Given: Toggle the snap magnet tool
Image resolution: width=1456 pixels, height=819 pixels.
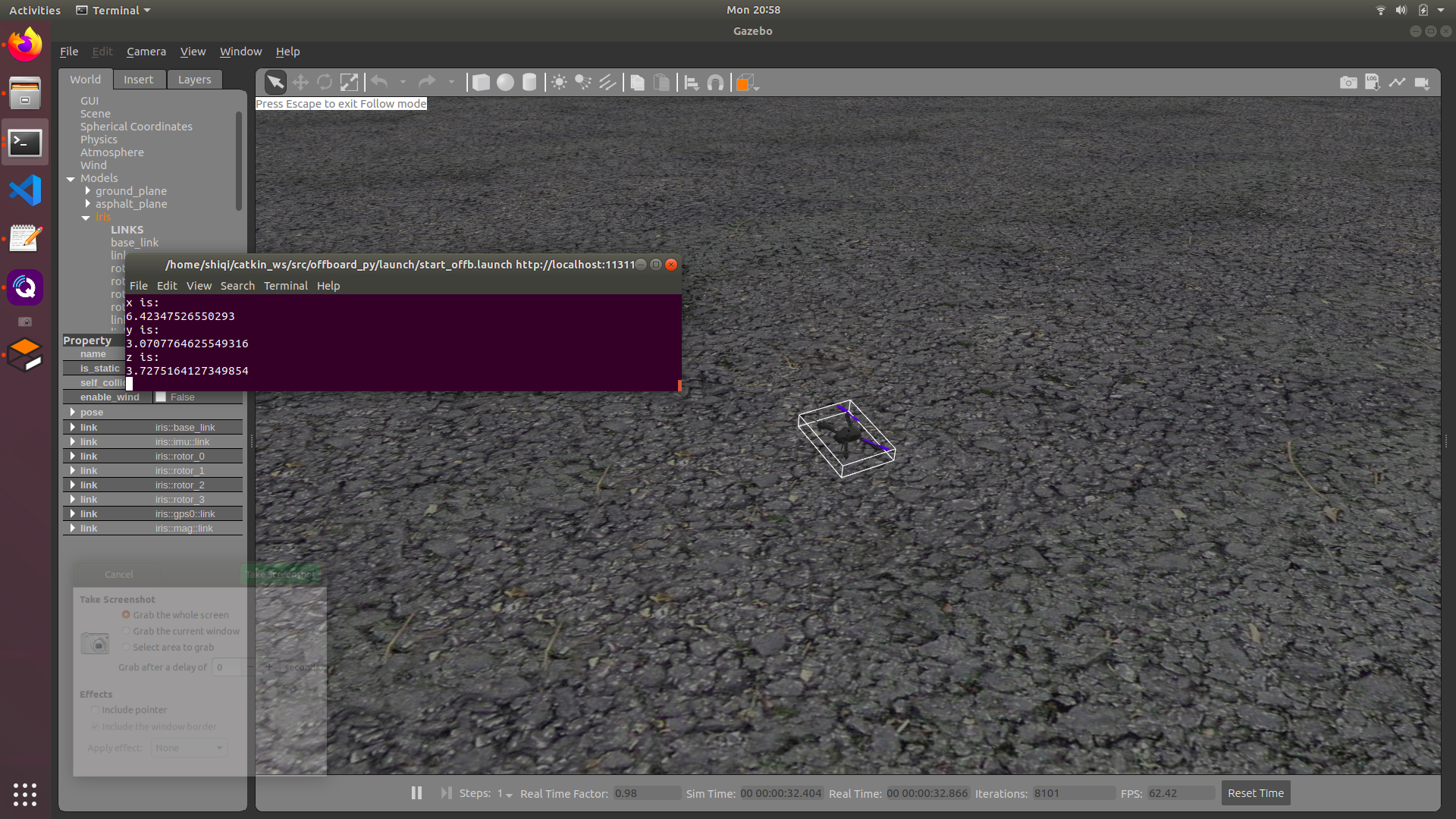Looking at the screenshot, I should (x=715, y=83).
